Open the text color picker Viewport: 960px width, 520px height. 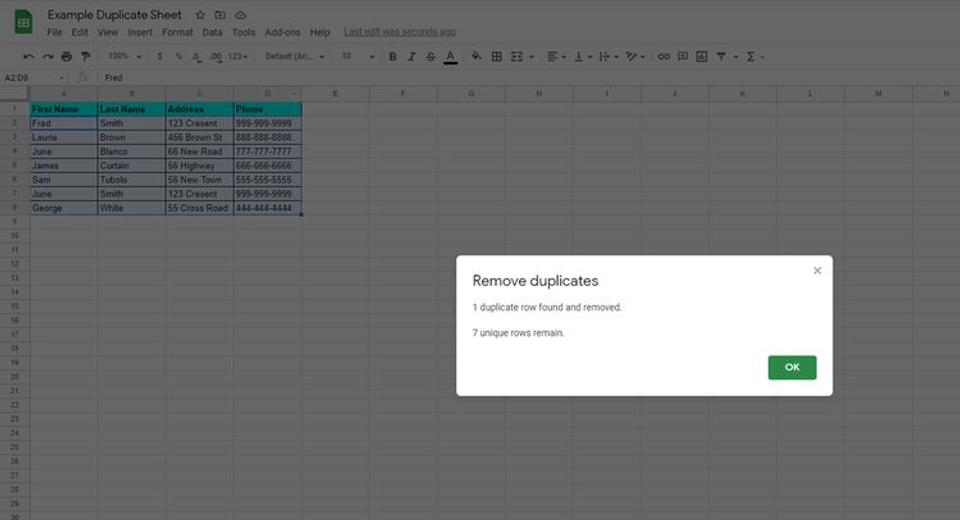point(451,57)
